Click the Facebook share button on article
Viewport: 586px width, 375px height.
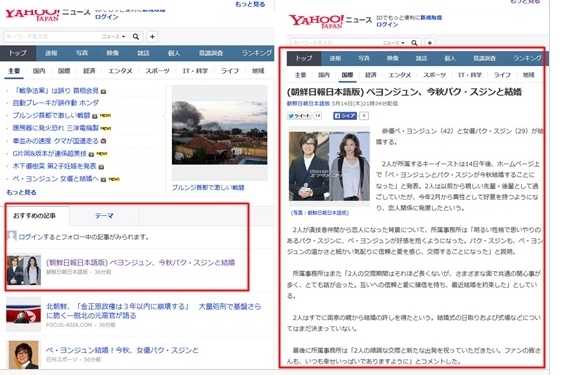coord(345,116)
